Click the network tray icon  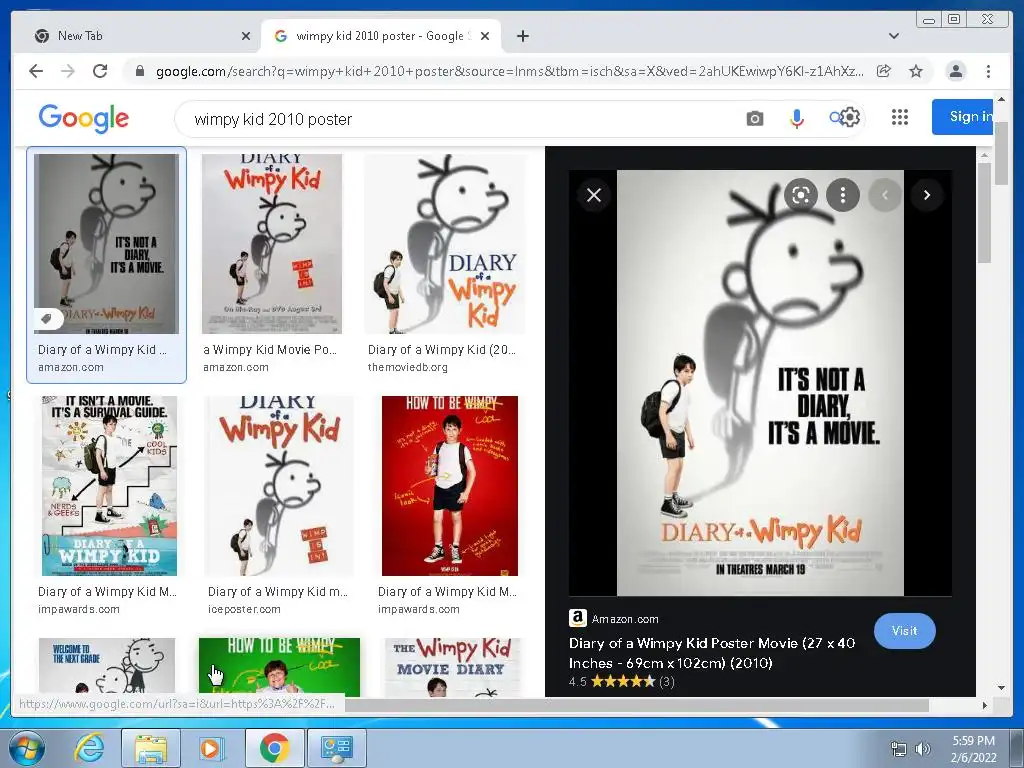(899, 749)
